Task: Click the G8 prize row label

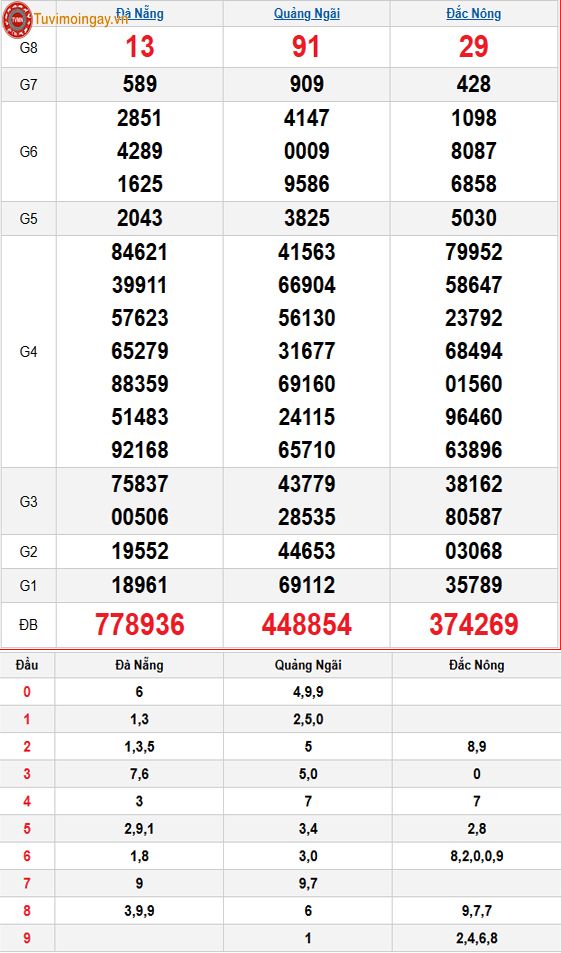Action: click(29, 48)
